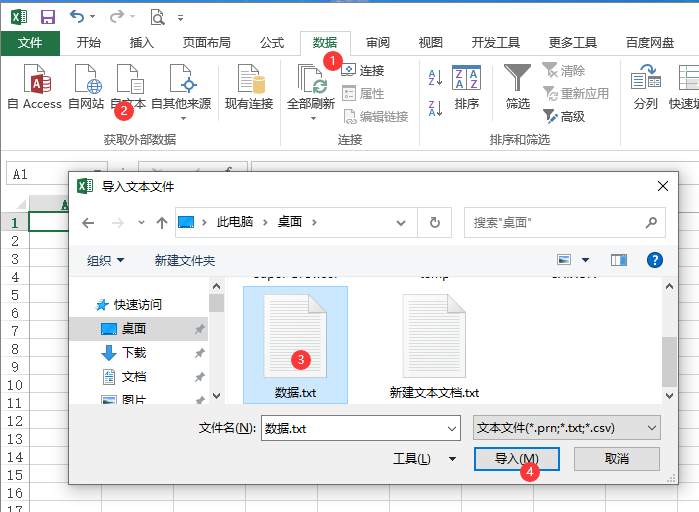The height and width of the screenshot is (512, 699).
Task: Click 清除 to clear the filter
Action: coord(564,70)
